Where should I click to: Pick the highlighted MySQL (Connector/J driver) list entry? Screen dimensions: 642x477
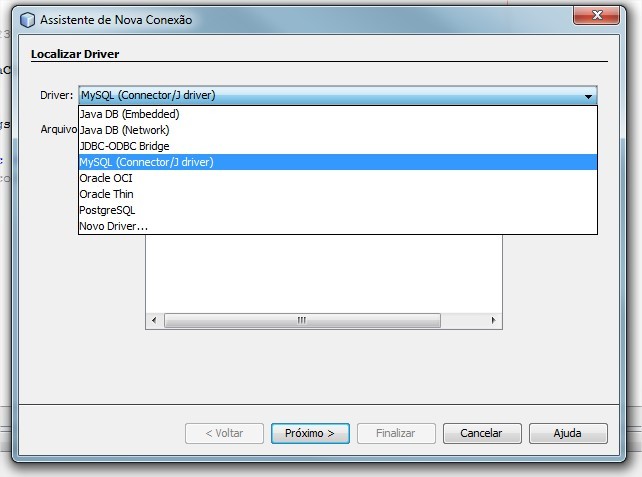tap(338, 162)
